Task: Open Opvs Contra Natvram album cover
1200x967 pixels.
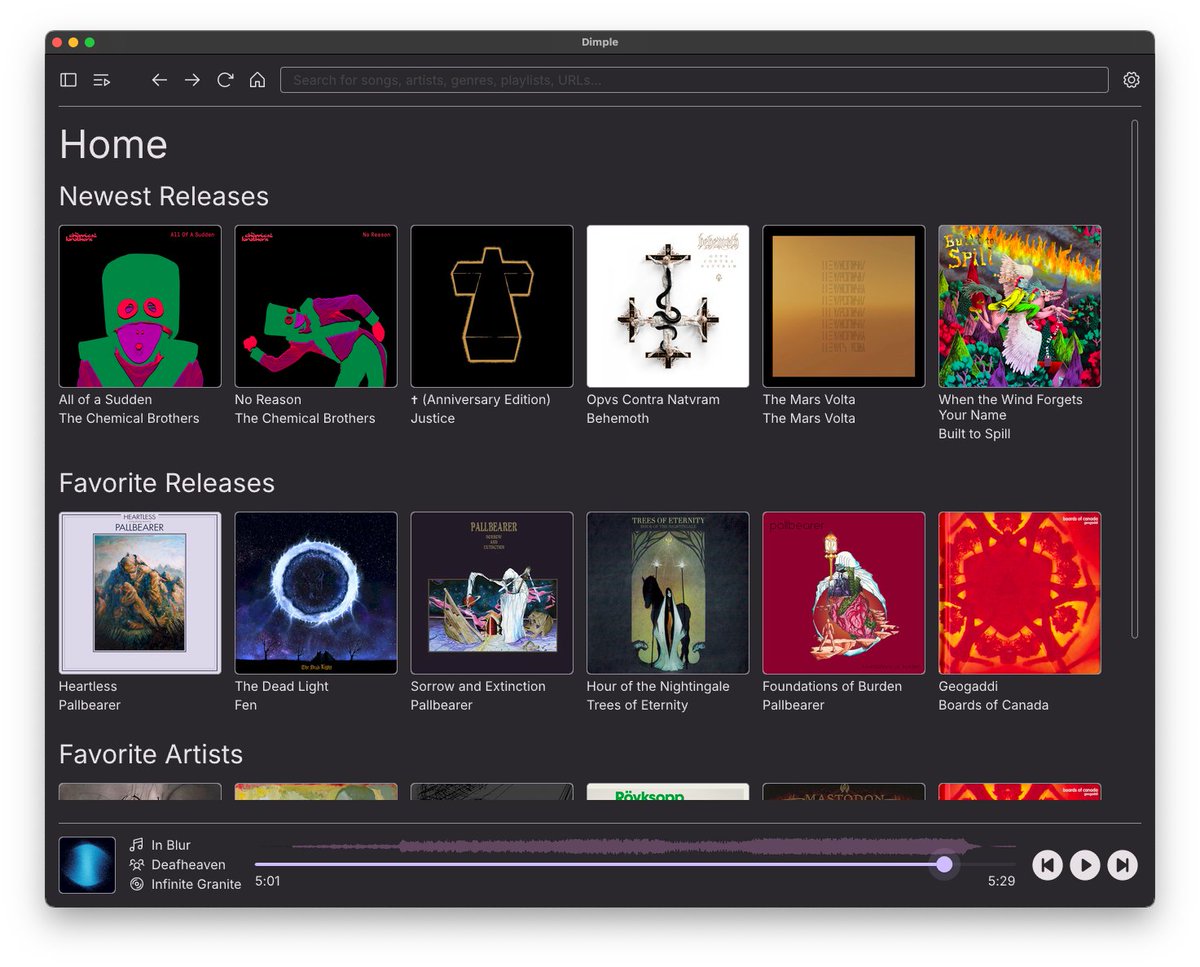Action: click(x=668, y=306)
